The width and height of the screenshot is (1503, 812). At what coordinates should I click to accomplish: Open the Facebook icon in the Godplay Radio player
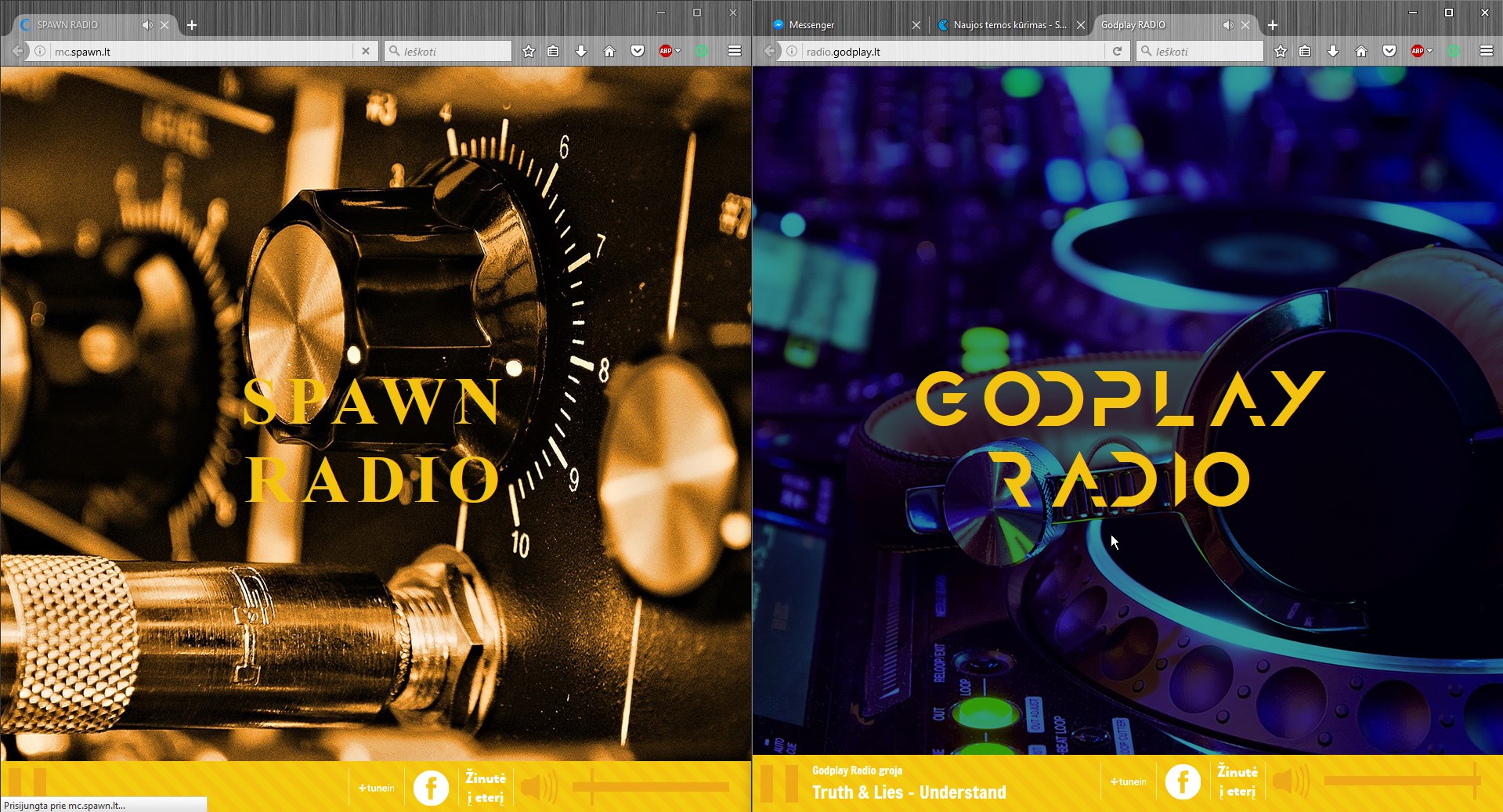click(1183, 781)
